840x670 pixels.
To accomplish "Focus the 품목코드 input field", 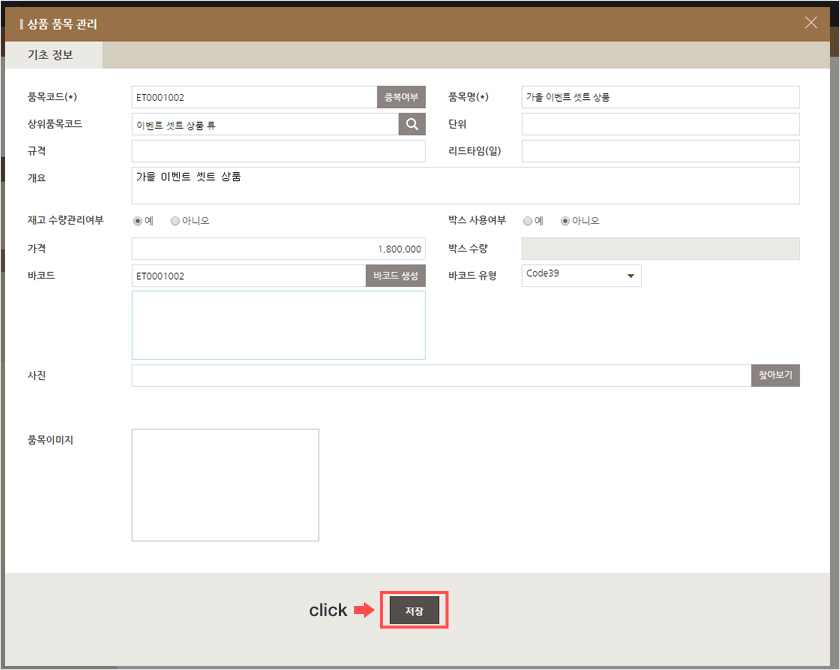I will tap(254, 97).
